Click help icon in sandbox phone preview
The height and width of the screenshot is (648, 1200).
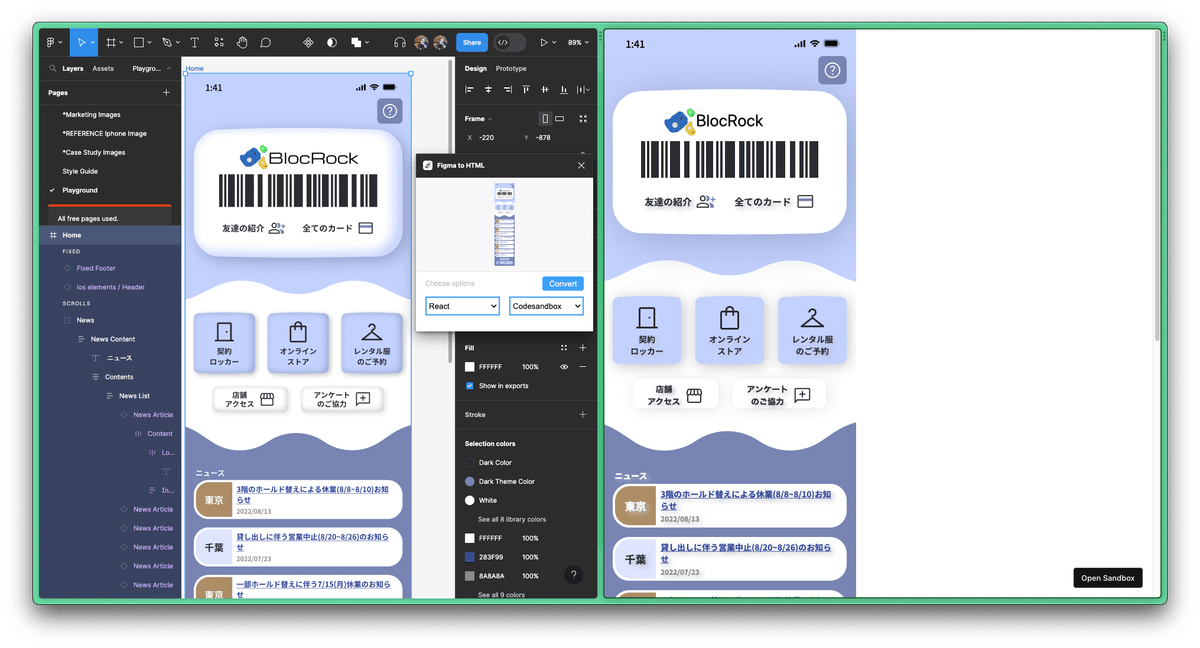point(832,70)
